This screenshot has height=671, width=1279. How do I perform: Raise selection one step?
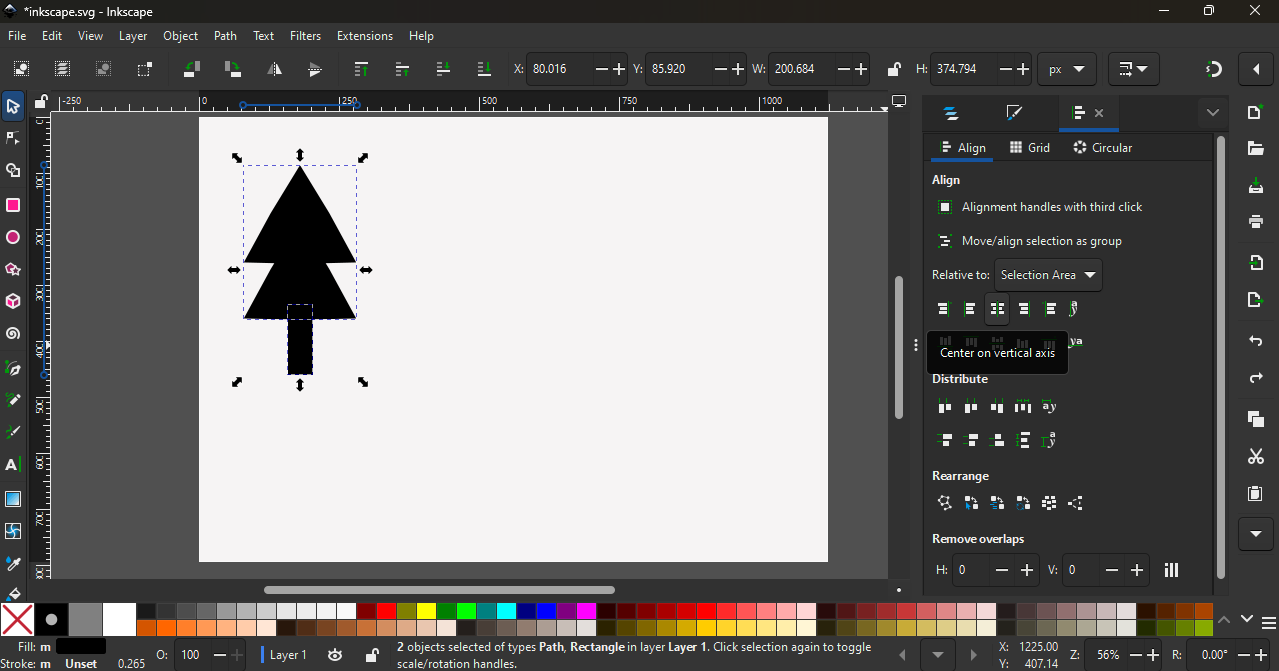pyautogui.click(x=403, y=69)
